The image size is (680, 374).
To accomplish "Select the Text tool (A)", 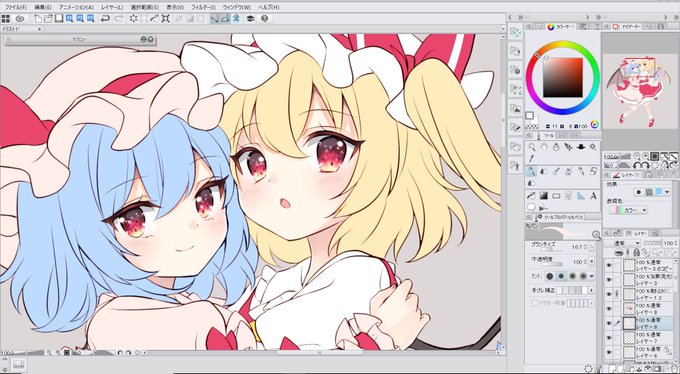I will coord(593,196).
